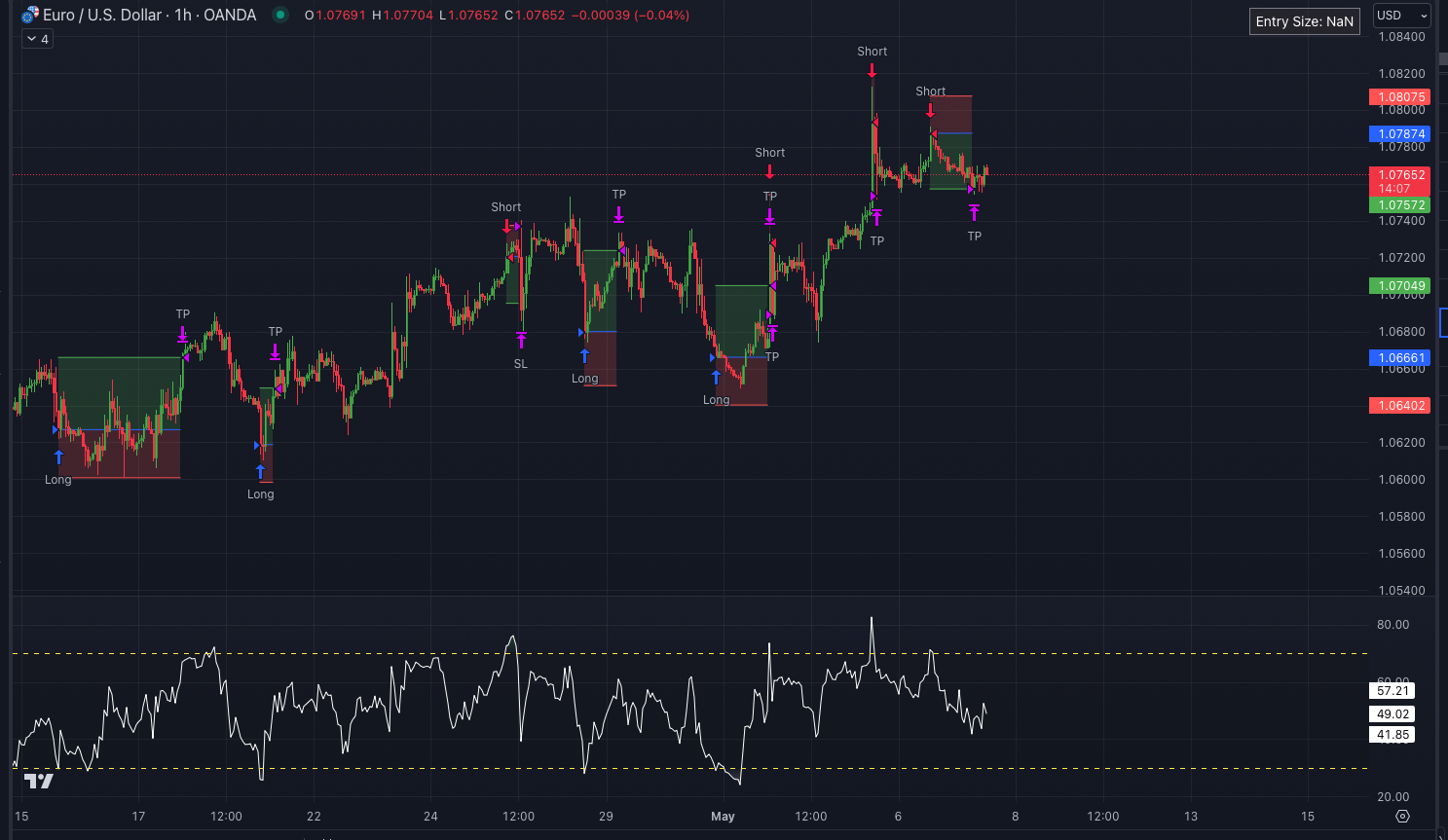Click the Entry Size: NaN table box

click(x=1304, y=21)
